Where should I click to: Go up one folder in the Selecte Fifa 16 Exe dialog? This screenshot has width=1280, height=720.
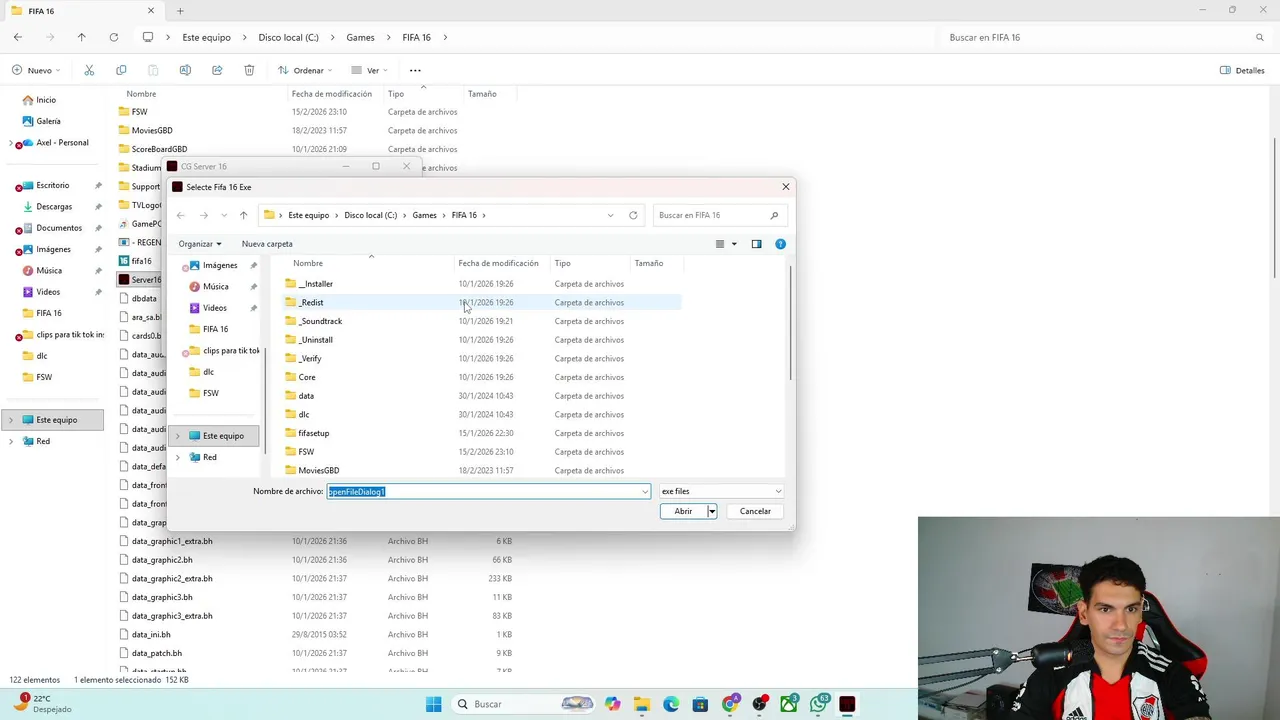pos(243,215)
